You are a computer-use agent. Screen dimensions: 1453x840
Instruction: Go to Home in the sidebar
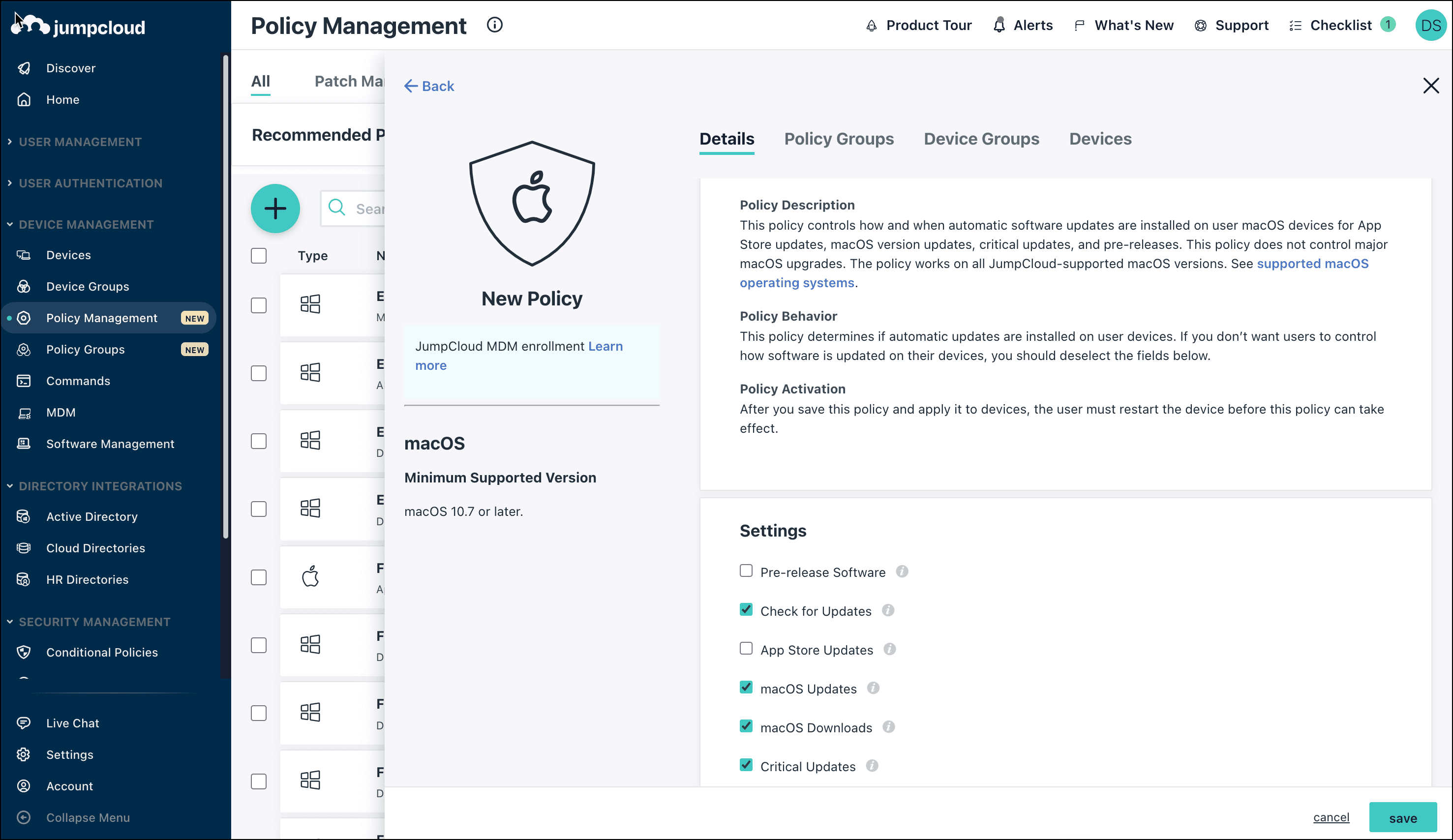point(62,100)
